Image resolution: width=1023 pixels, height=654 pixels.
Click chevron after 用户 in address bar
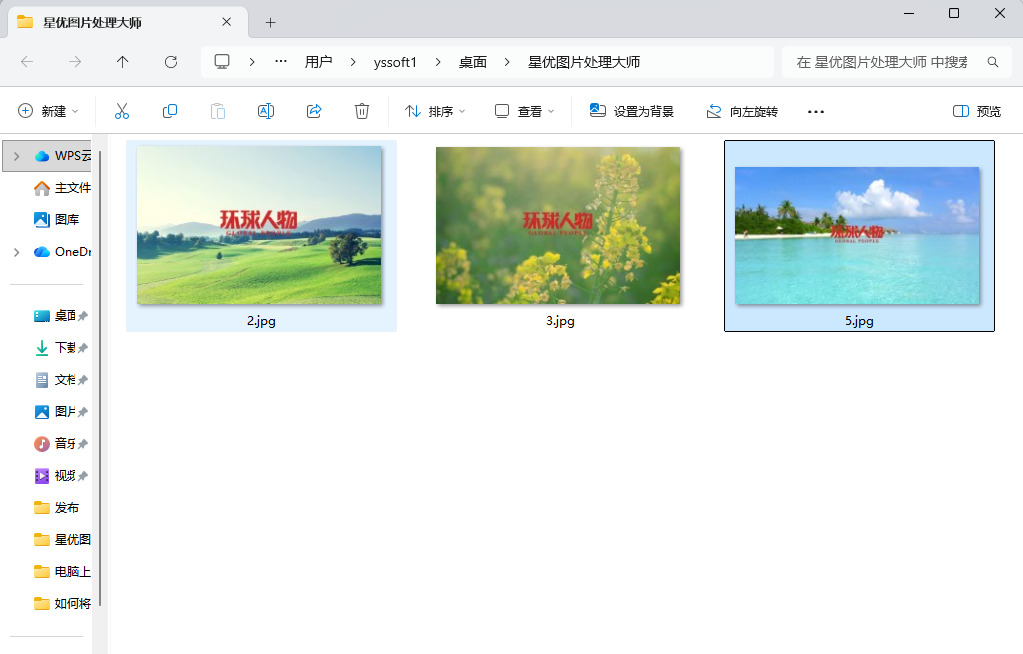click(x=353, y=62)
